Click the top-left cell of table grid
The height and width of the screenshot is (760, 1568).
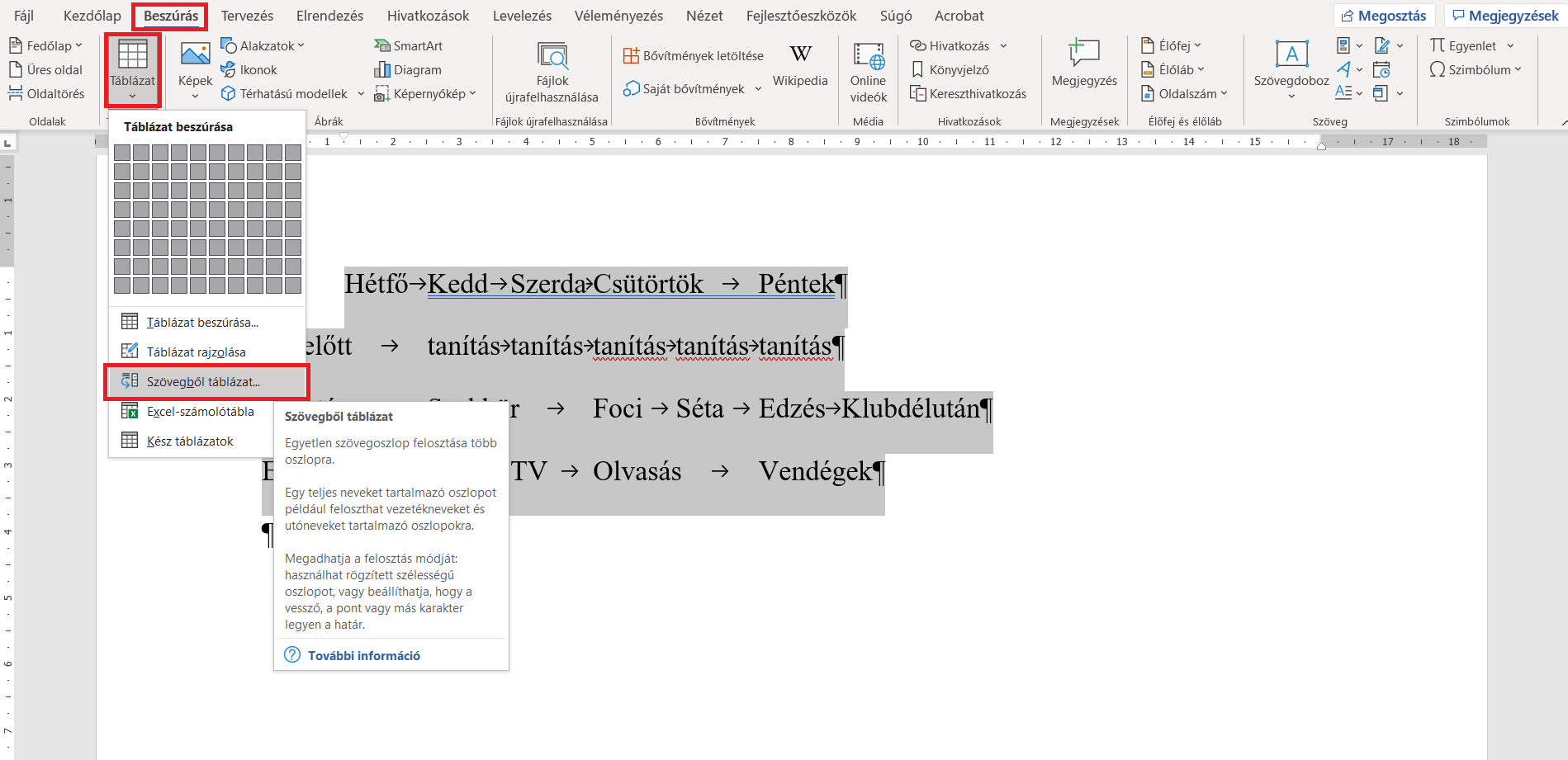122,153
